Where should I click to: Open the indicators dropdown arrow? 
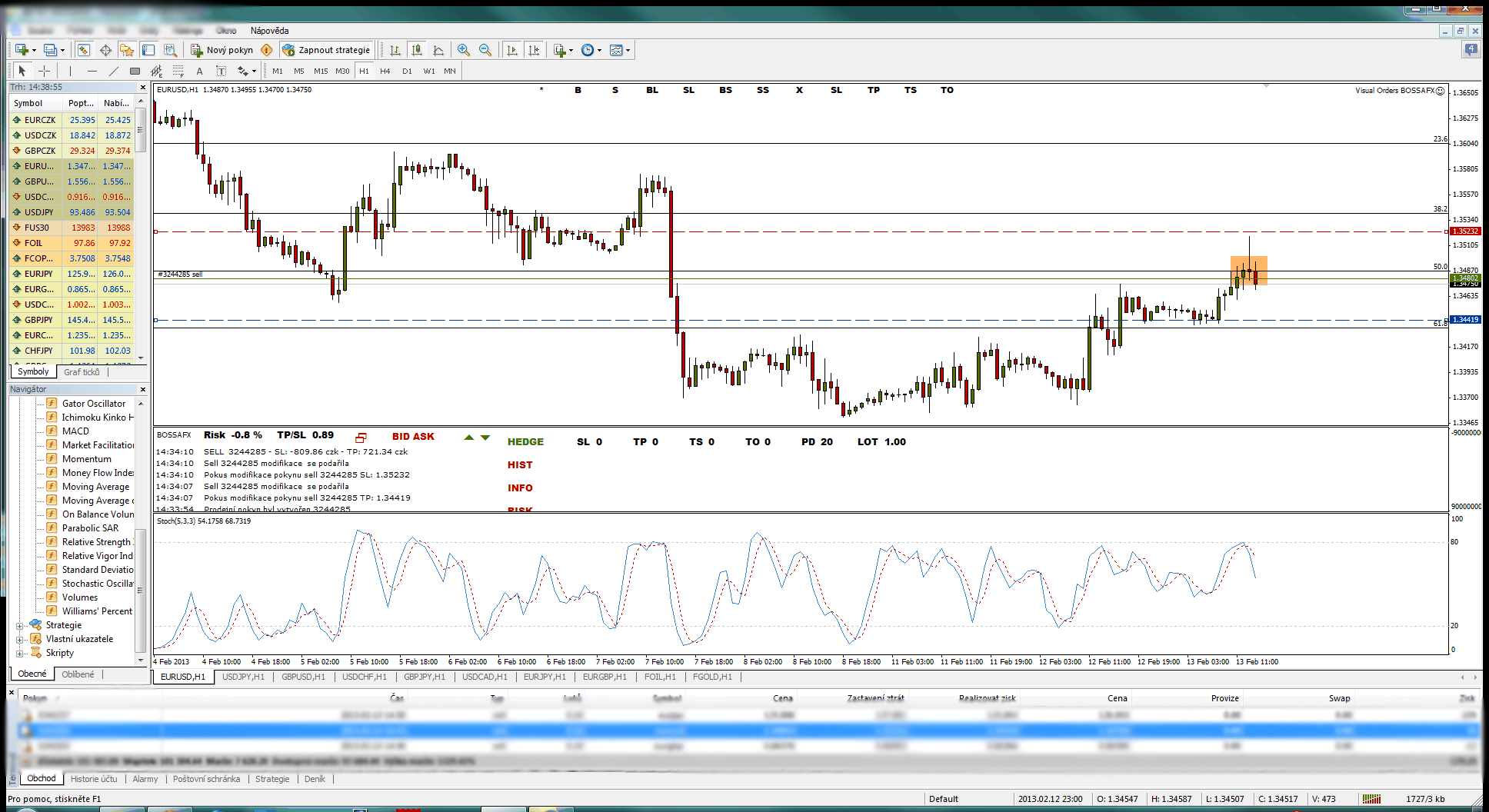[x=571, y=51]
